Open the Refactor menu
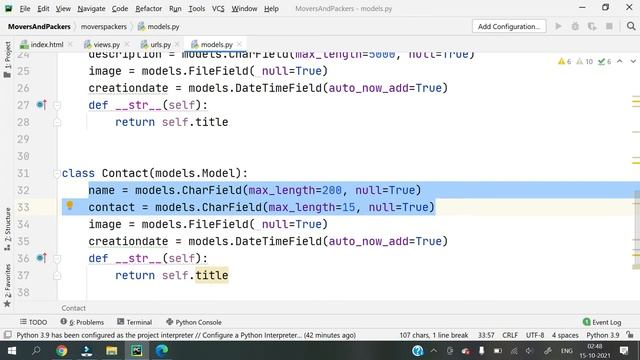Viewport: 640px width, 360px height. click(x=149, y=9)
